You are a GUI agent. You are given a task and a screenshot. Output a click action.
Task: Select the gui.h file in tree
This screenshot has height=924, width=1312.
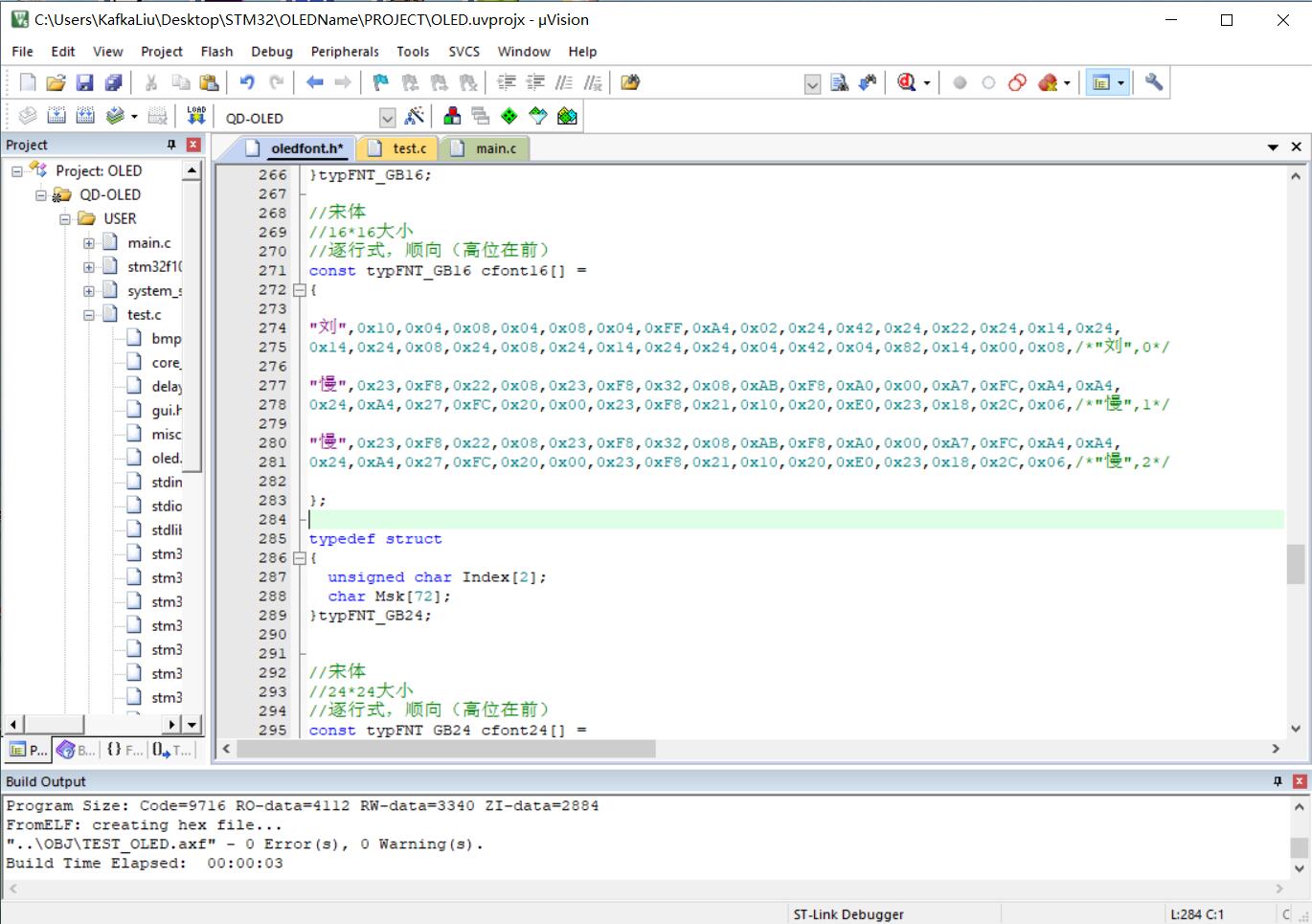coord(166,411)
